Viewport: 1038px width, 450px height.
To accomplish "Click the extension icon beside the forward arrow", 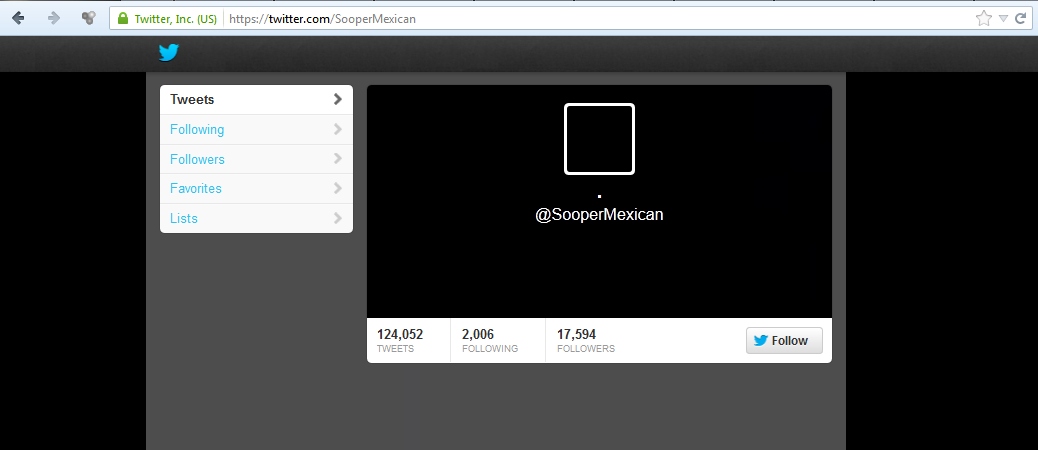I will 88,18.
